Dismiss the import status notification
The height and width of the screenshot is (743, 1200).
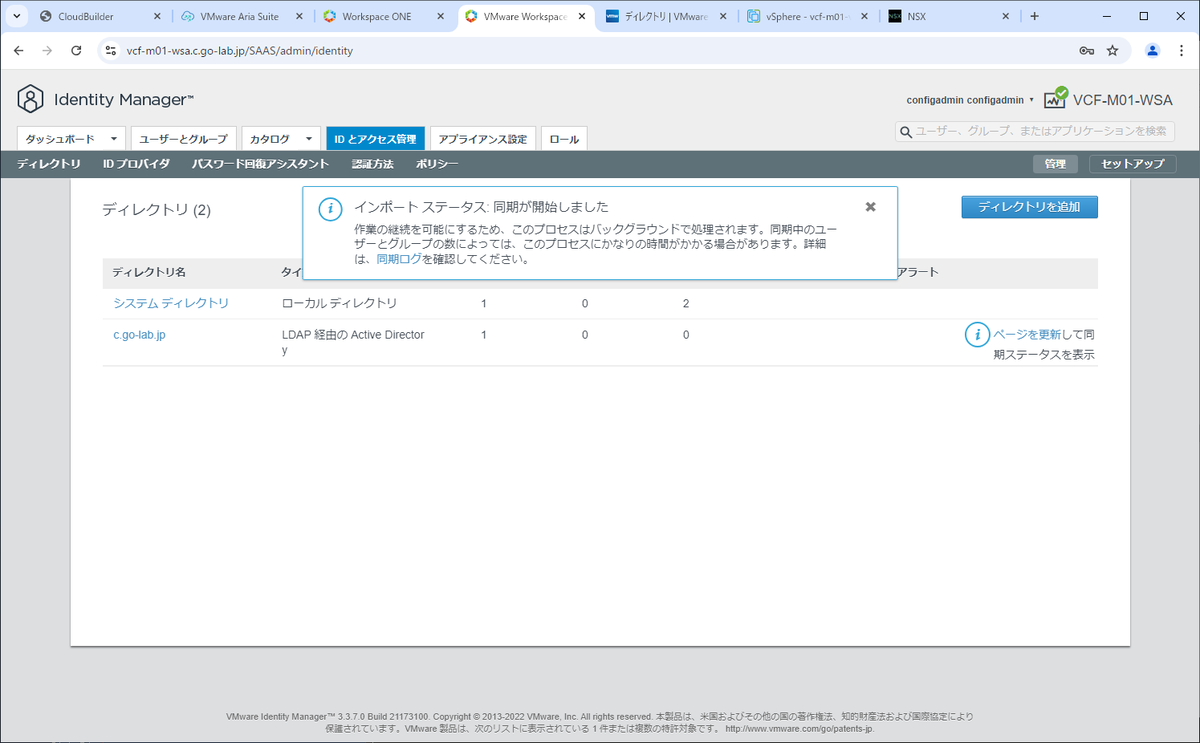tap(870, 206)
